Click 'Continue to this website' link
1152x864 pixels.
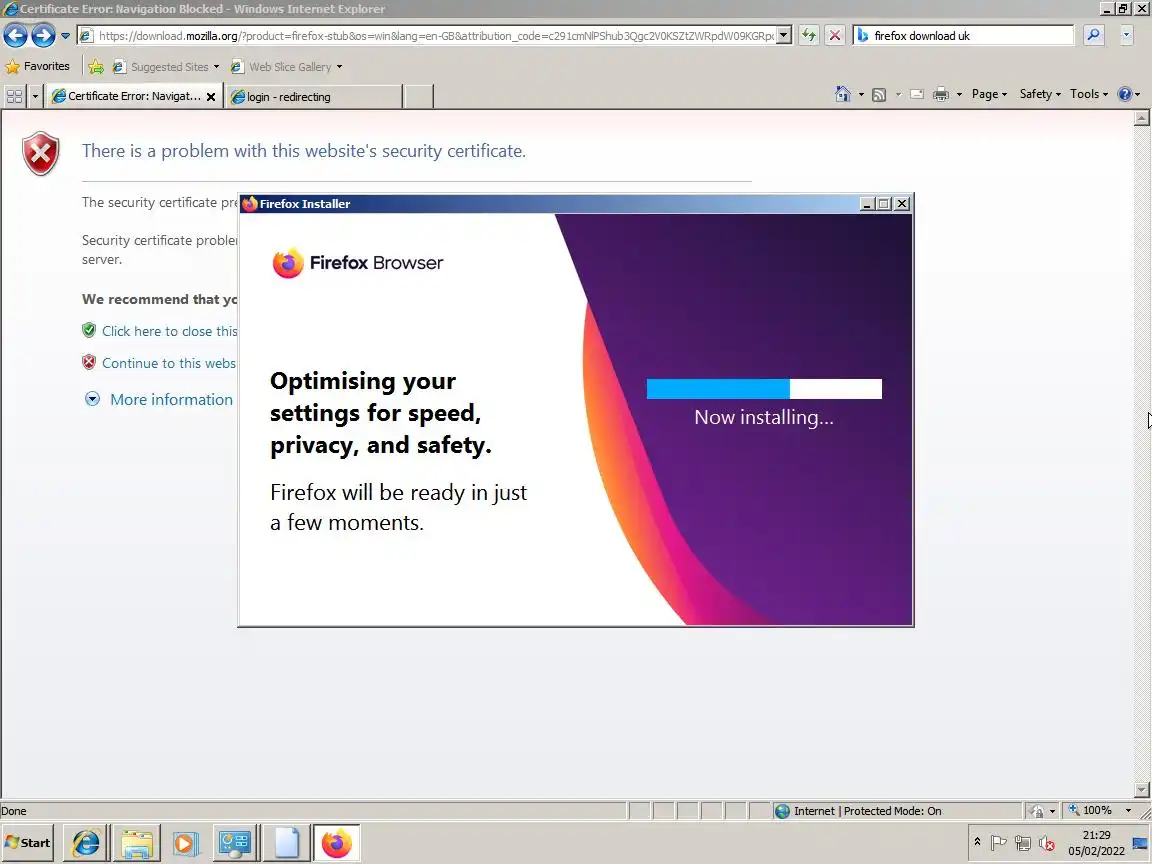tap(168, 363)
